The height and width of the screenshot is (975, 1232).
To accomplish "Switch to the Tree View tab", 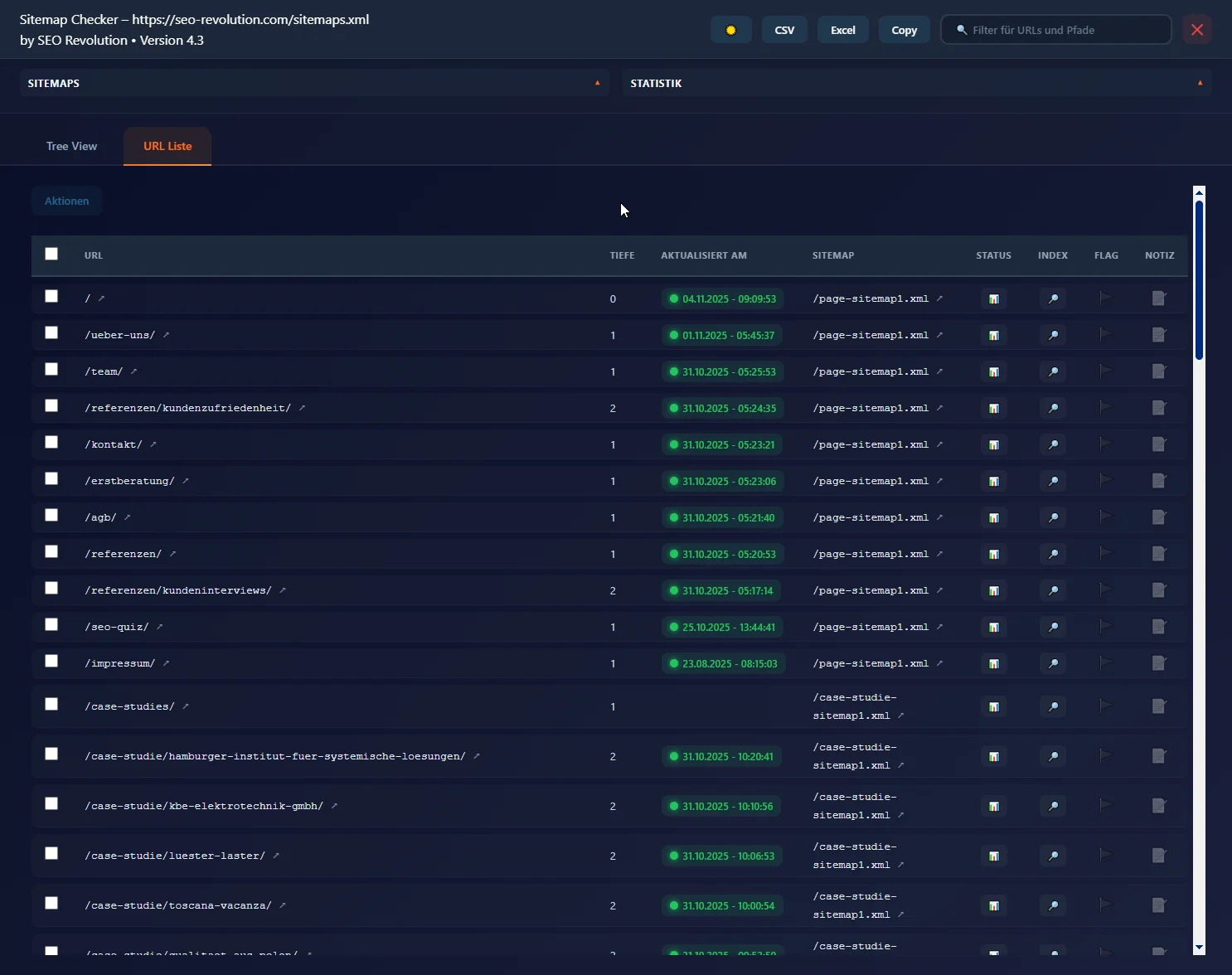I will point(71,147).
